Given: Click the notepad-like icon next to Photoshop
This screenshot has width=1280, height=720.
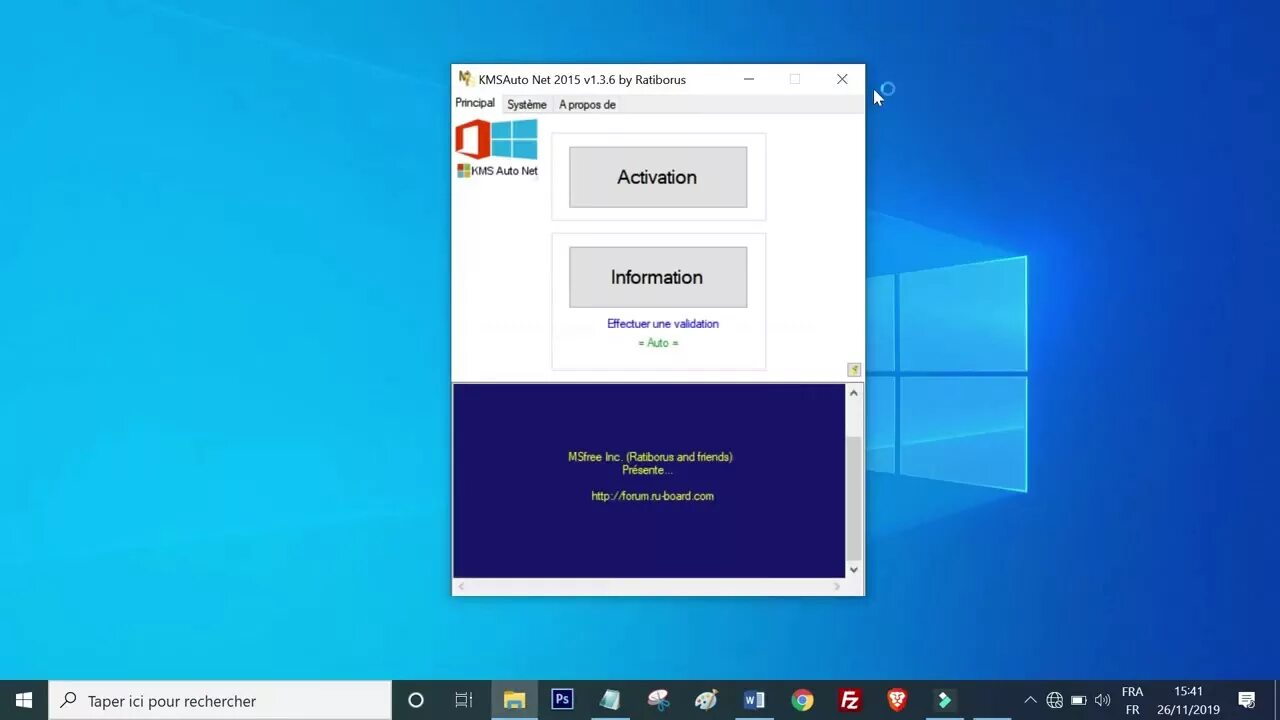Looking at the screenshot, I should (x=610, y=700).
